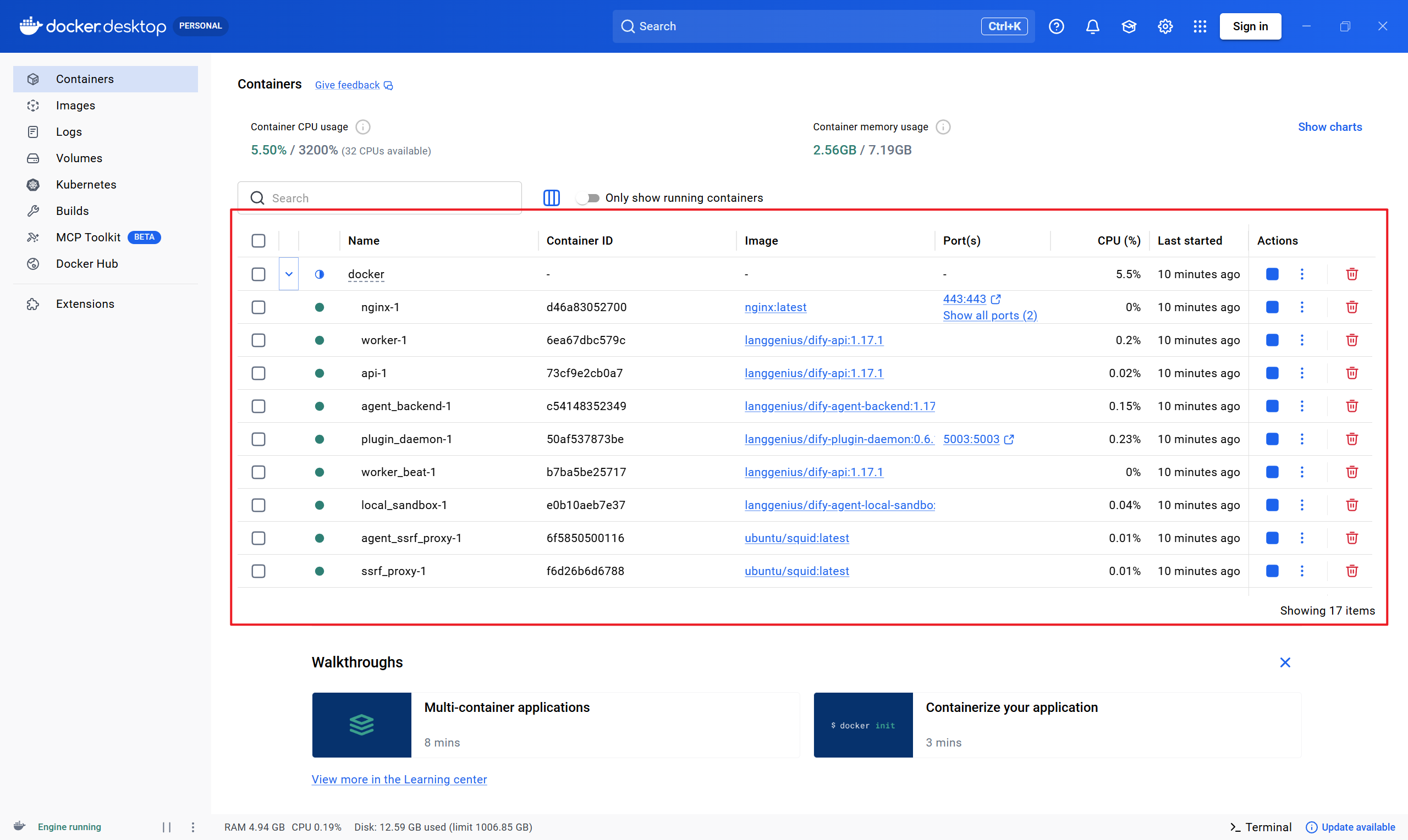
Task: Close the Walkthroughs section
Action: click(1285, 662)
